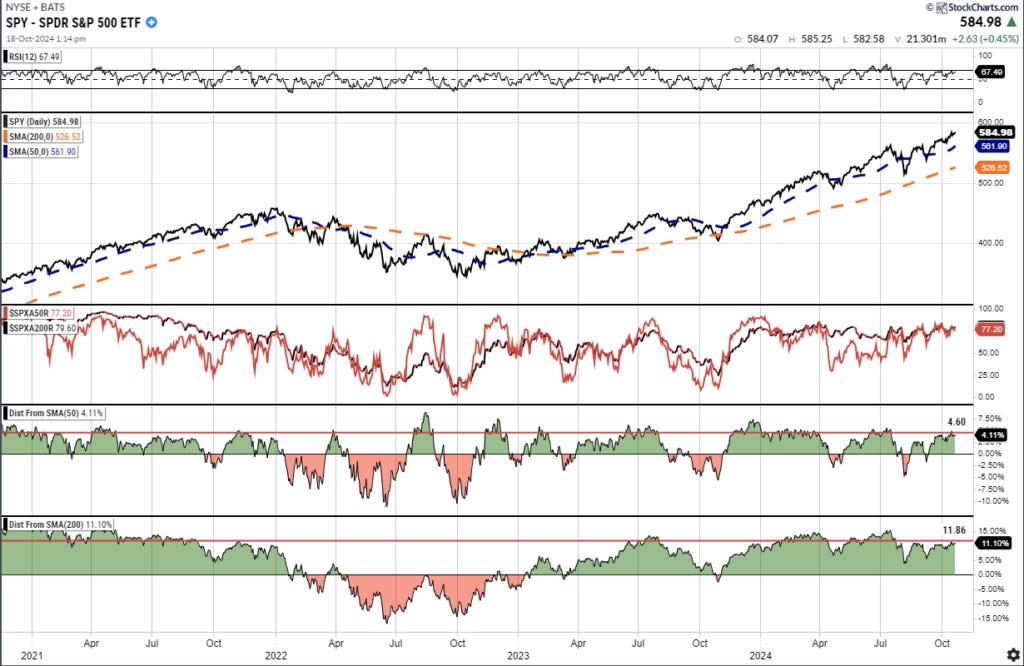Open the StockCharts.com logo link
Image resolution: width=1024 pixels, height=666 pixels.
[x=977, y=7]
